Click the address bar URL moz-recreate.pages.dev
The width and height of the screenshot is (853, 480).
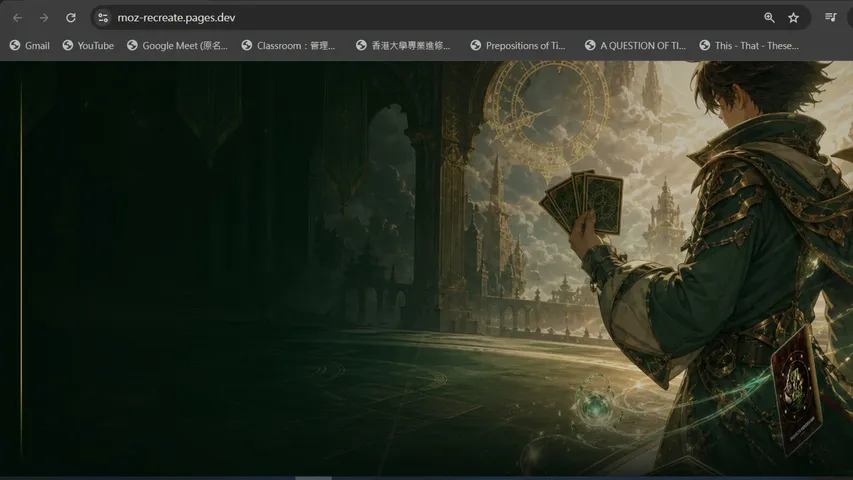click(x=176, y=18)
